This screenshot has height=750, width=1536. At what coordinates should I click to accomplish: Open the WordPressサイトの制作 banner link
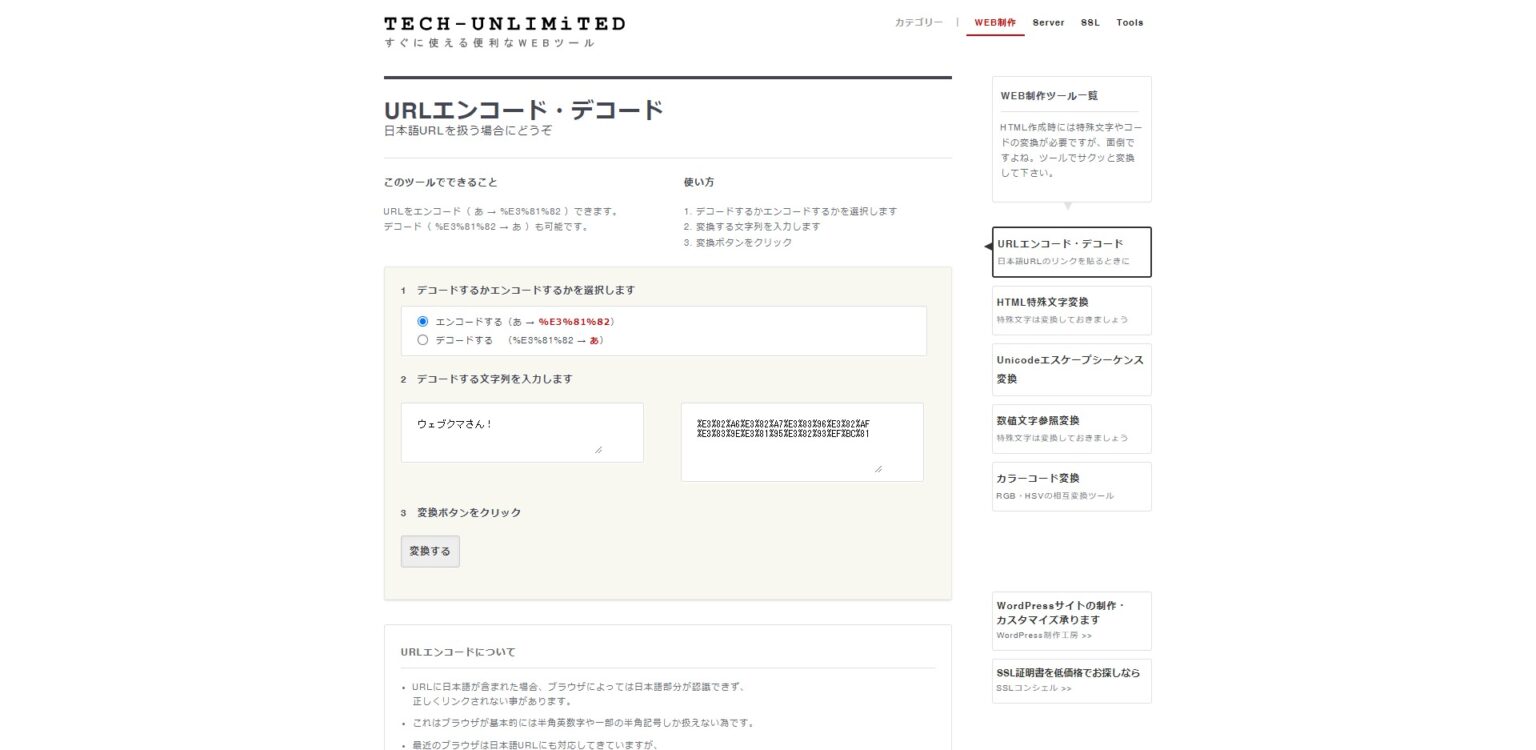[x=1071, y=620]
